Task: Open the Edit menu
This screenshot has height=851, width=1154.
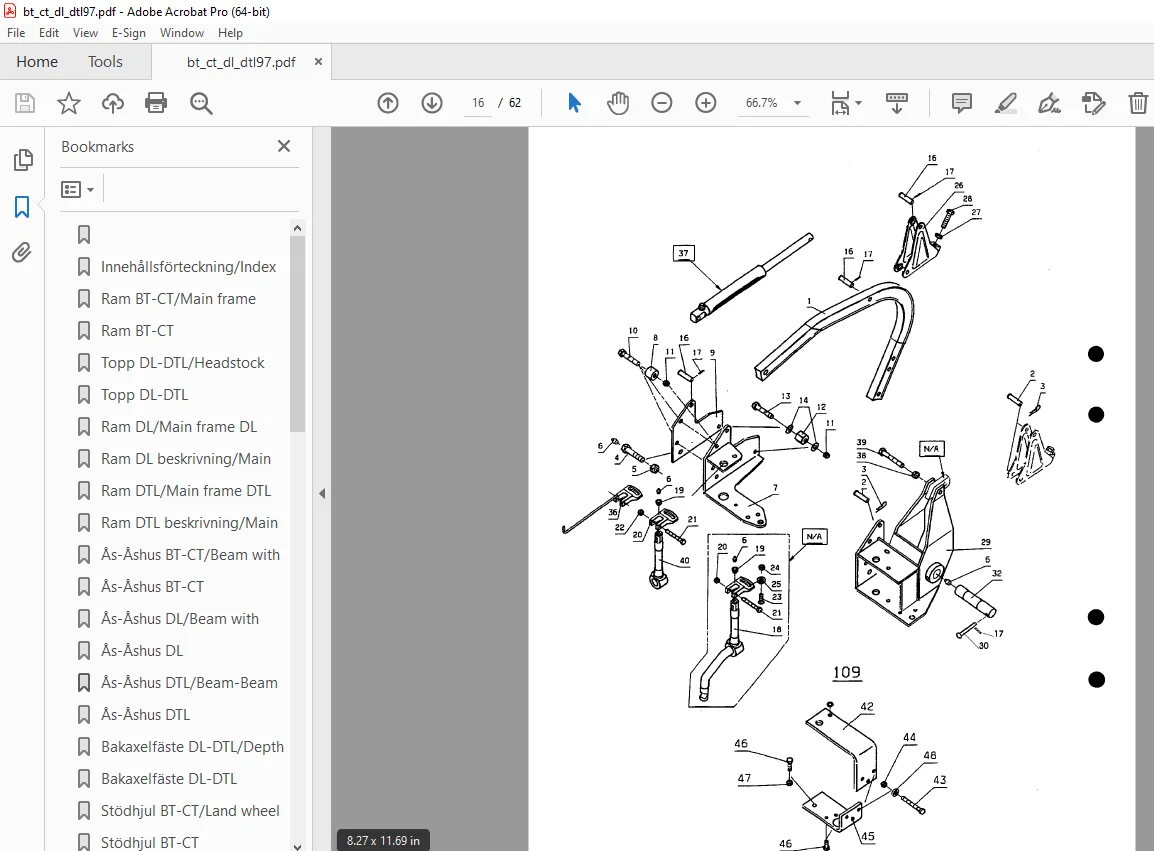Action: pyautogui.click(x=49, y=32)
